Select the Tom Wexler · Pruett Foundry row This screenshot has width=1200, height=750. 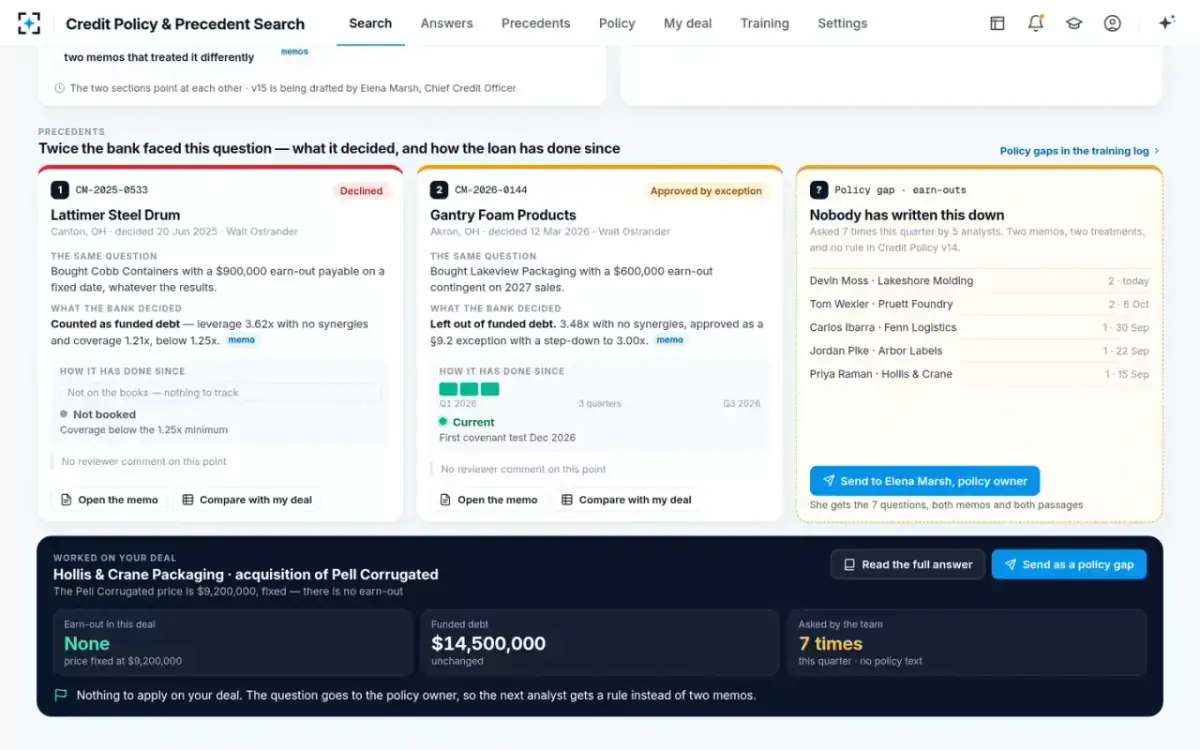[979, 304]
